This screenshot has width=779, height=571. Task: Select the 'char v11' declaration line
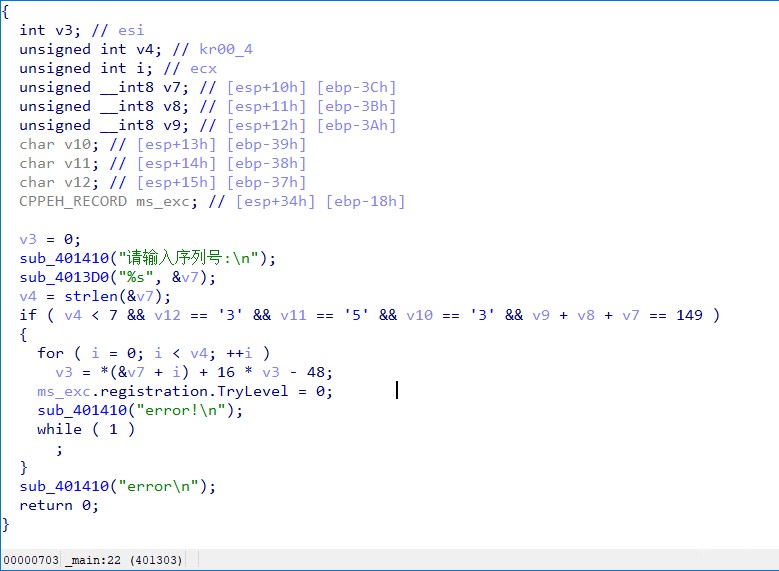[x=162, y=163]
